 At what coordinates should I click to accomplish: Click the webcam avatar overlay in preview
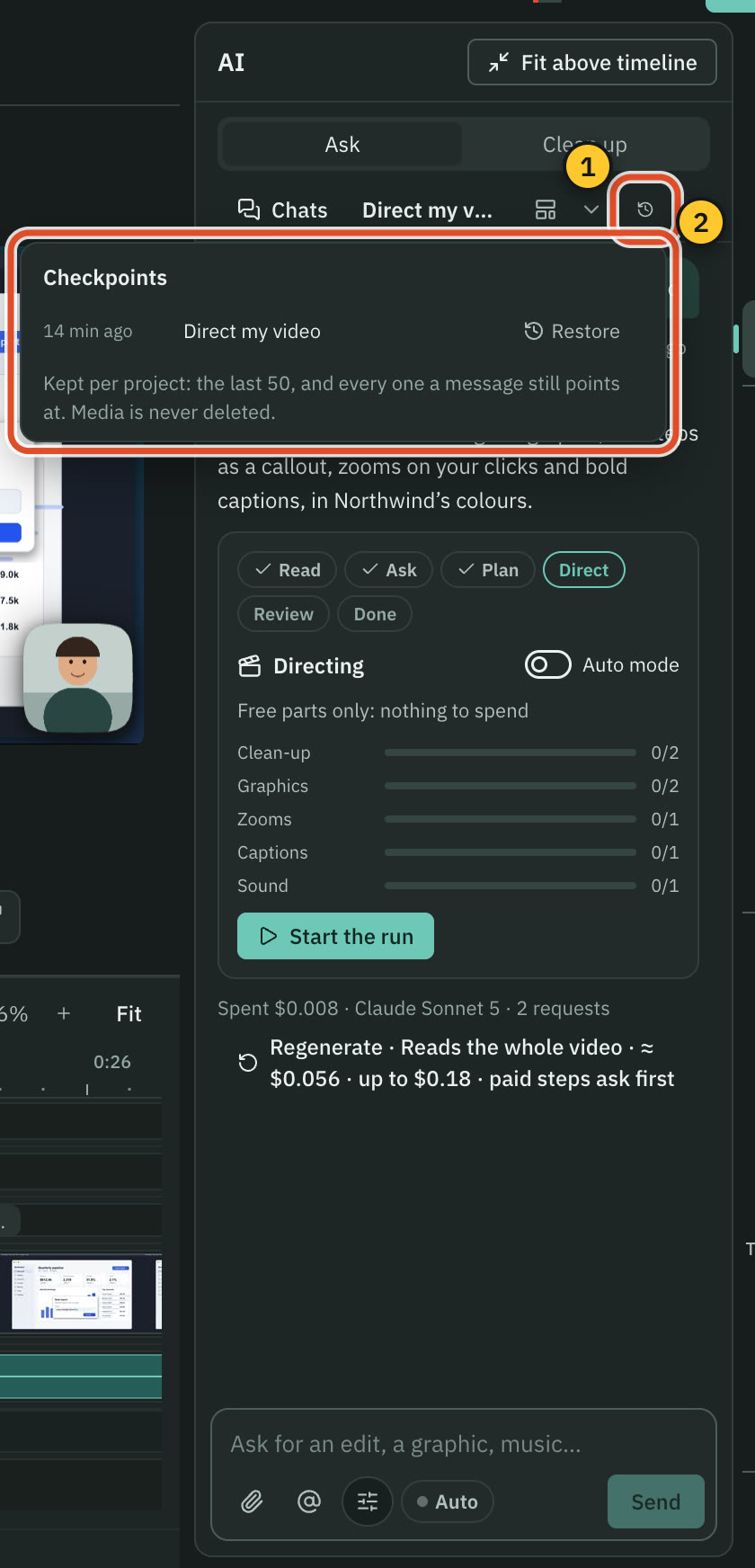(x=77, y=678)
